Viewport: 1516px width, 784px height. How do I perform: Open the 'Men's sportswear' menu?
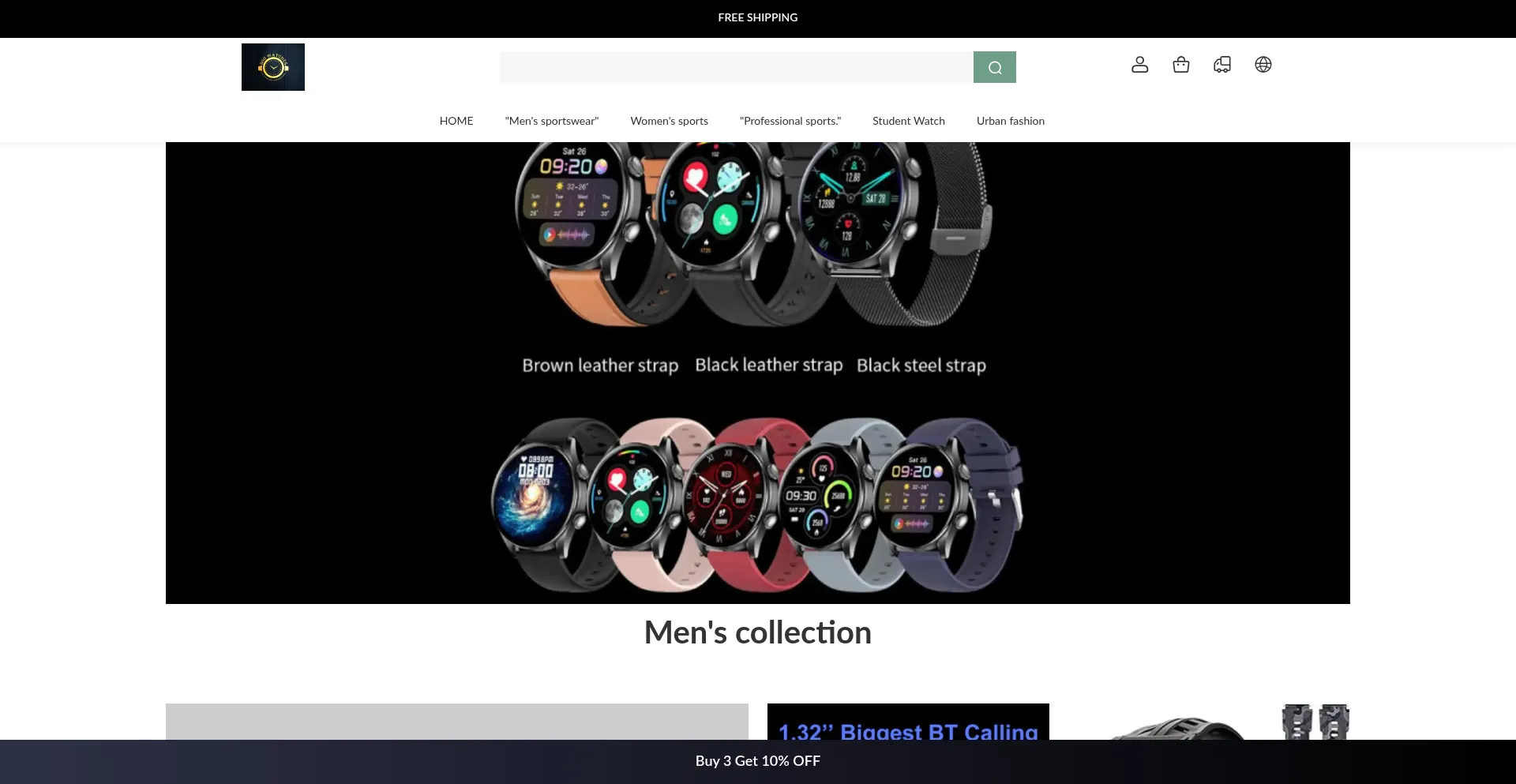551,121
